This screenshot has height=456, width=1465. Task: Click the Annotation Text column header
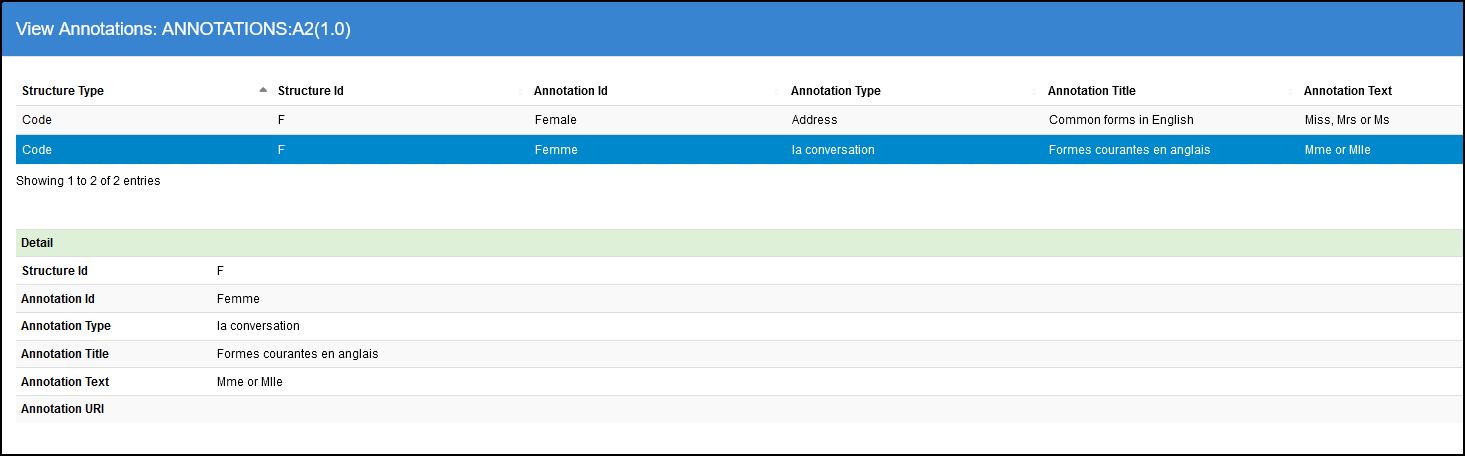tap(1348, 91)
